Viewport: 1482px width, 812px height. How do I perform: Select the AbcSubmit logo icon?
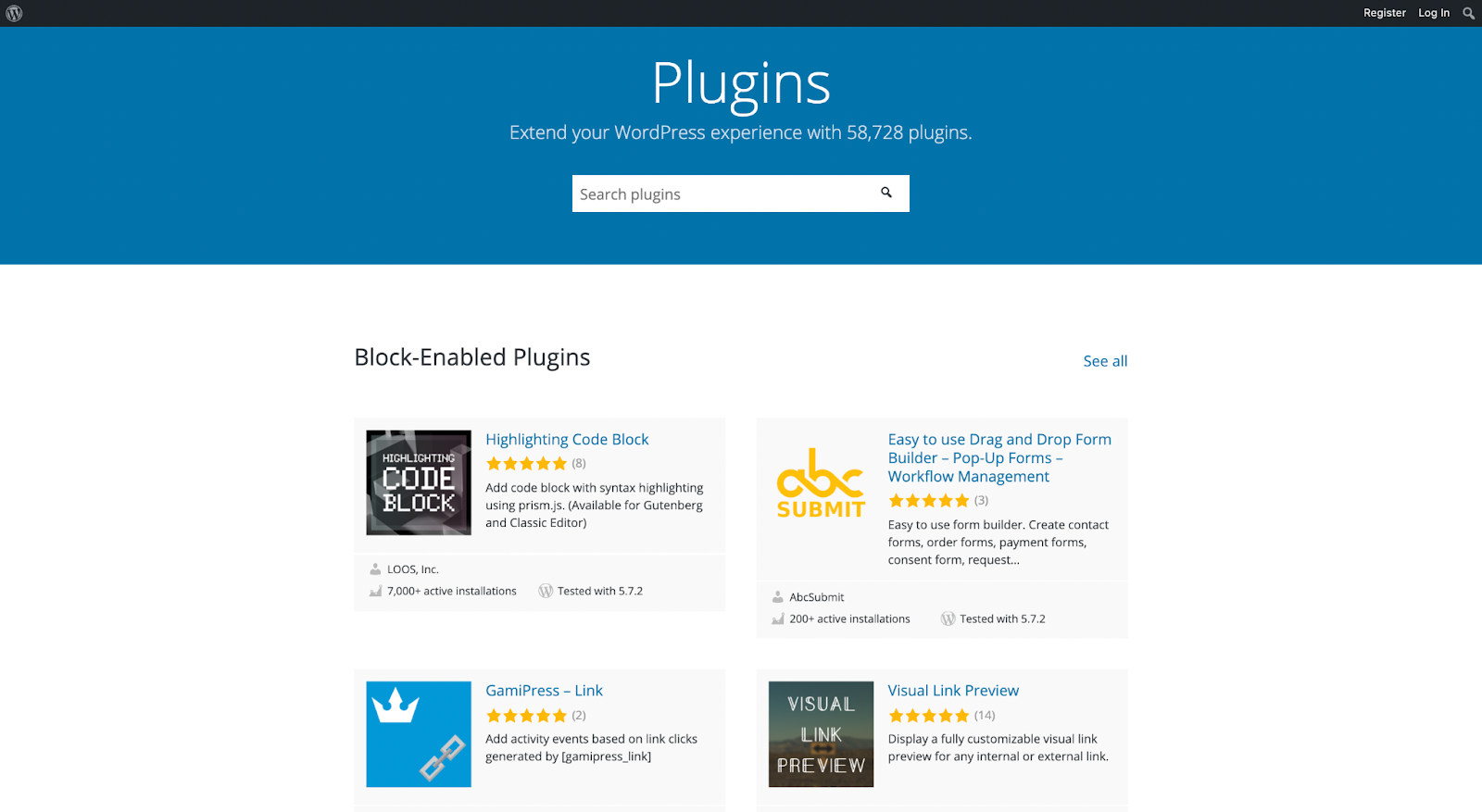(x=819, y=481)
